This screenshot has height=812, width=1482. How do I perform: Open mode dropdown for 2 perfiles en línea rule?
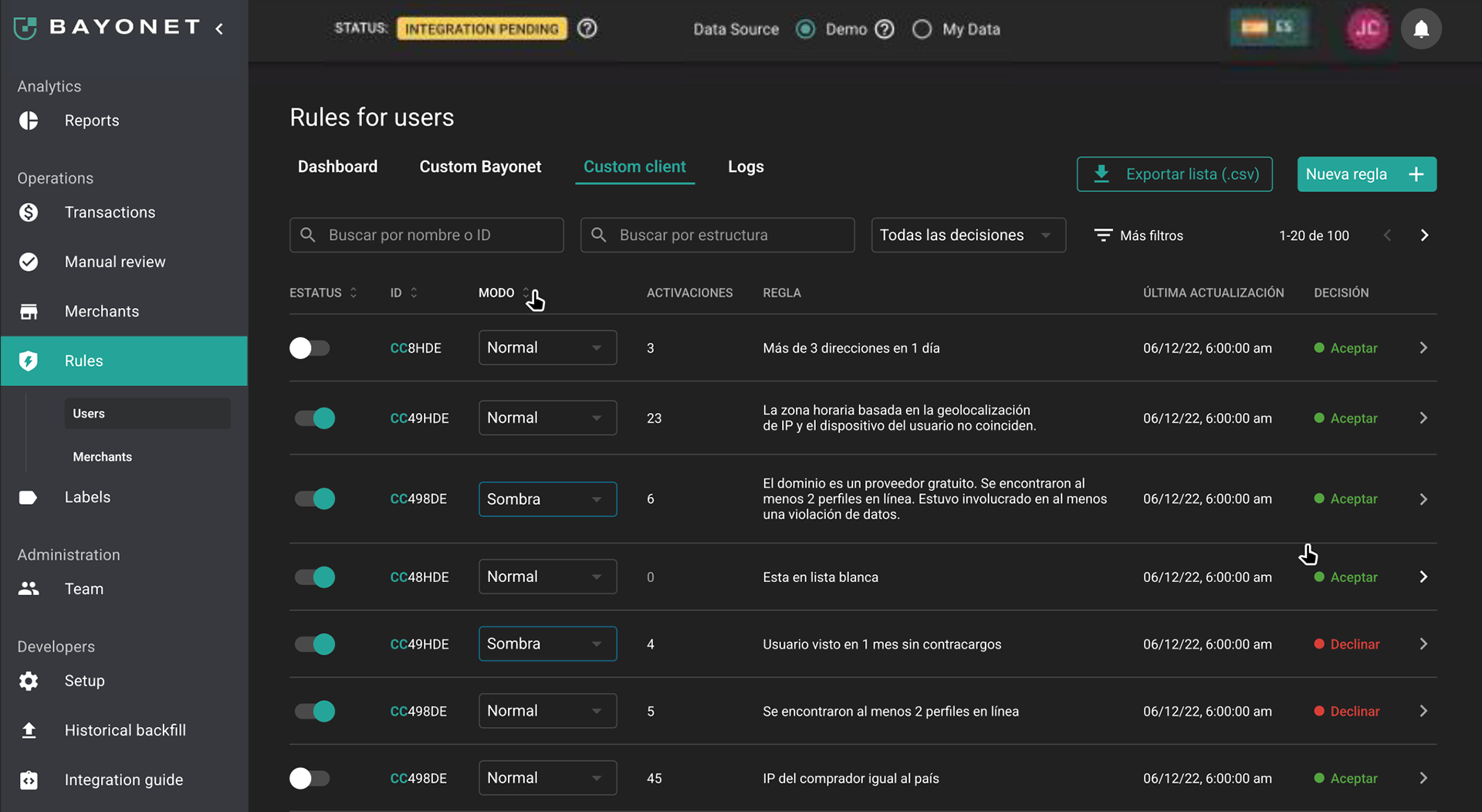[547, 711]
